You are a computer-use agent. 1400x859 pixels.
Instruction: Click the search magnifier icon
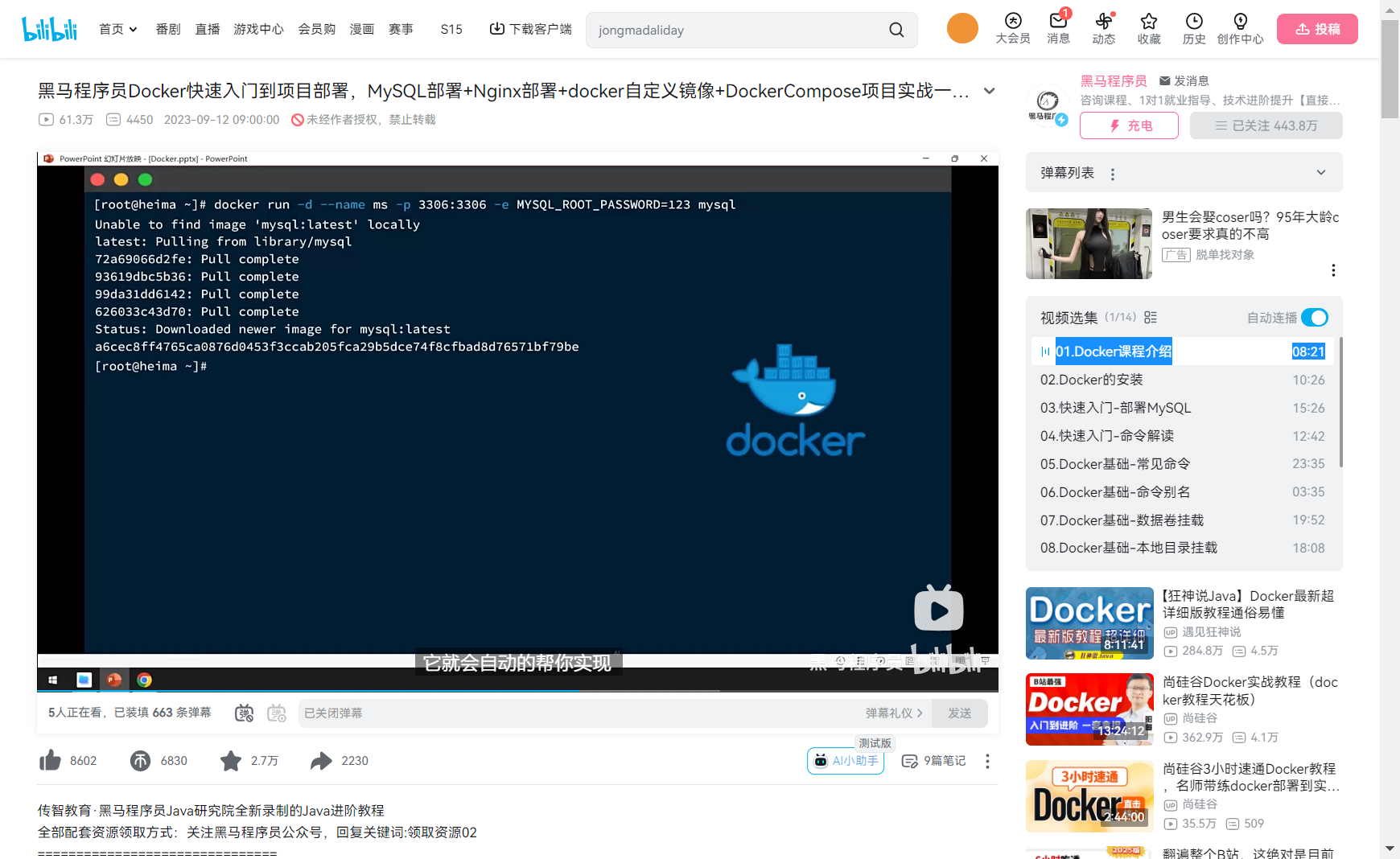896,29
